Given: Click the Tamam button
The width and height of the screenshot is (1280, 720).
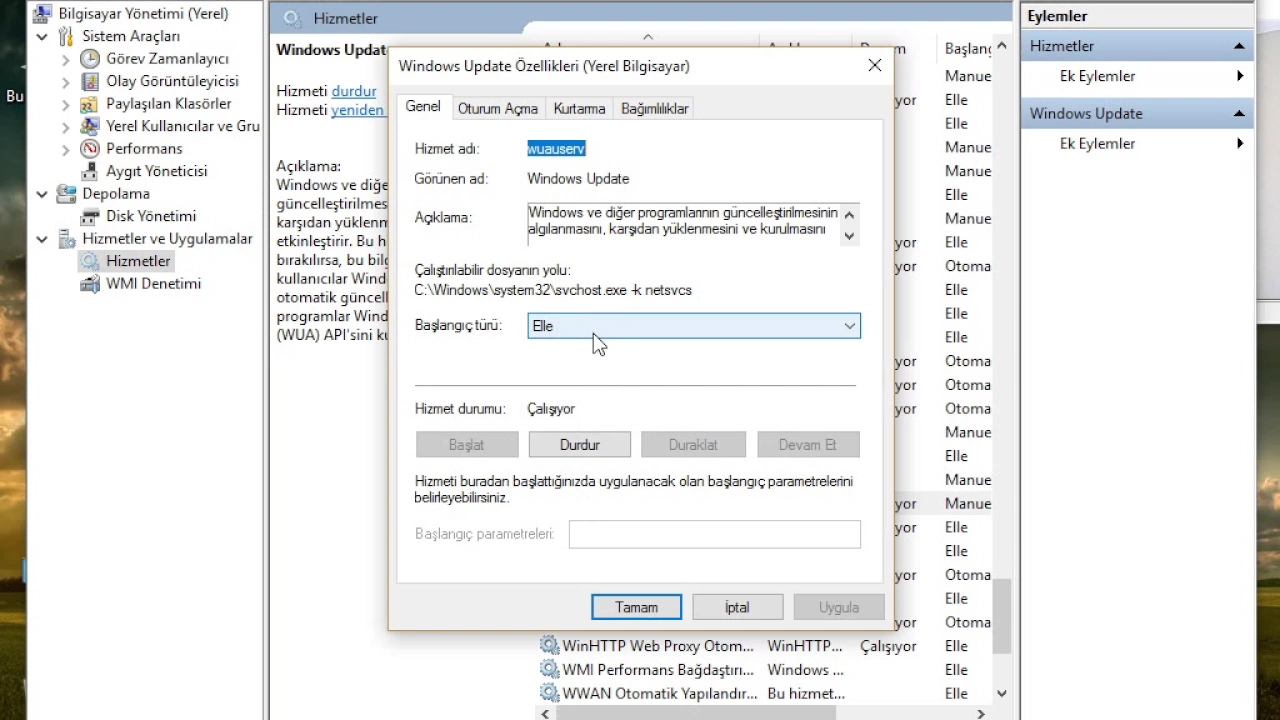Looking at the screenshot, I should coord(637,607).
